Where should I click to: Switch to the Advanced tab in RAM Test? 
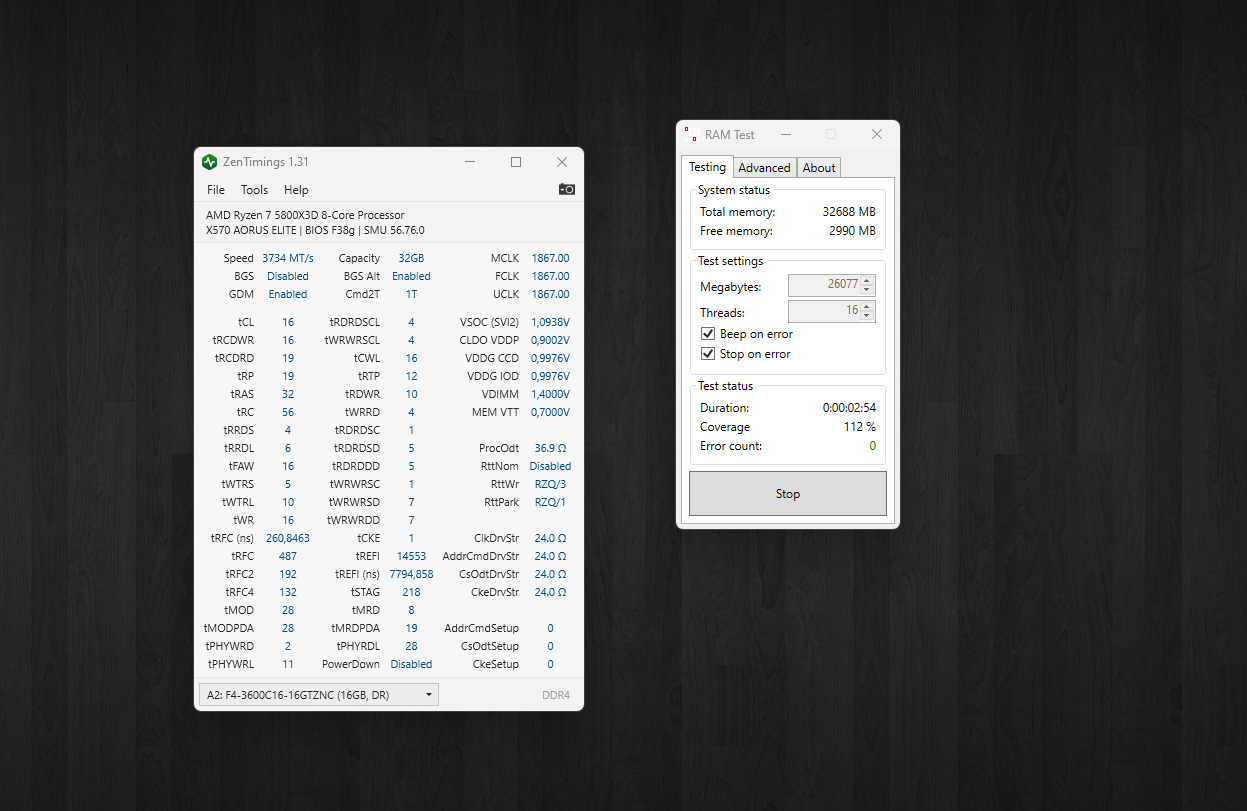coord(765,168)
